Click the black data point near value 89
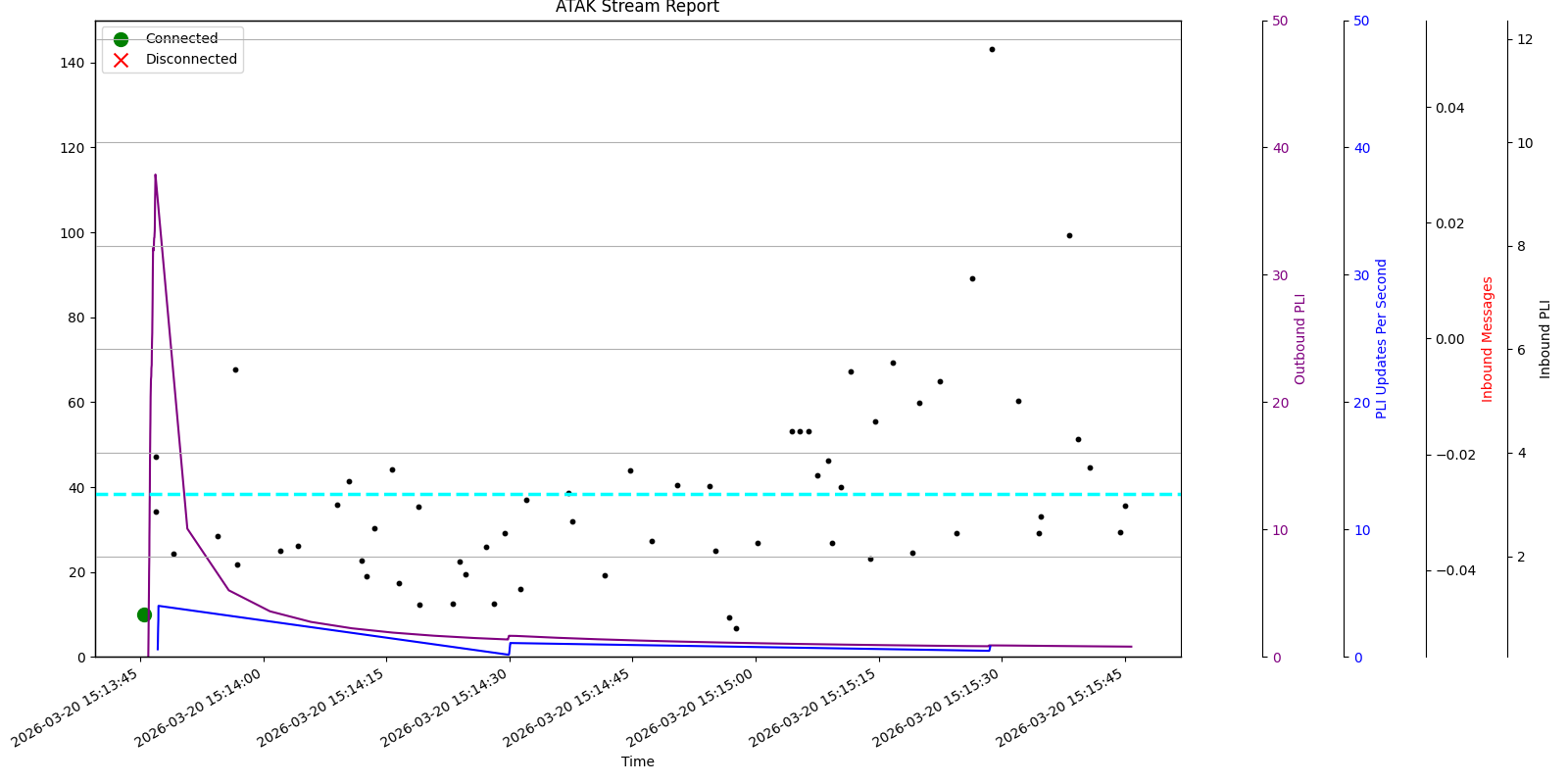The image size is (1568, 784). pyautogui.click(x=972, y=278)
